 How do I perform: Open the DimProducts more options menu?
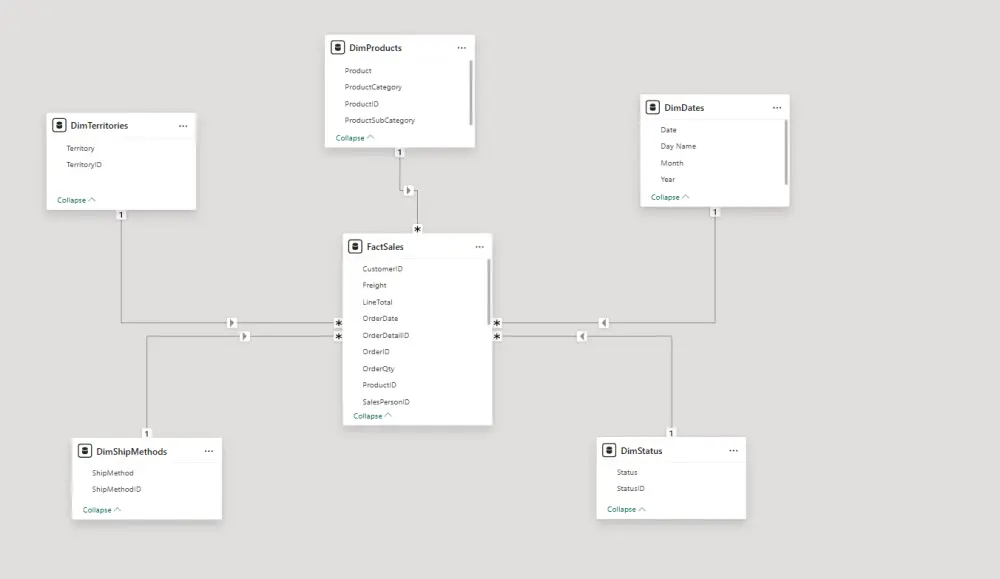click(x=461, y=48)
